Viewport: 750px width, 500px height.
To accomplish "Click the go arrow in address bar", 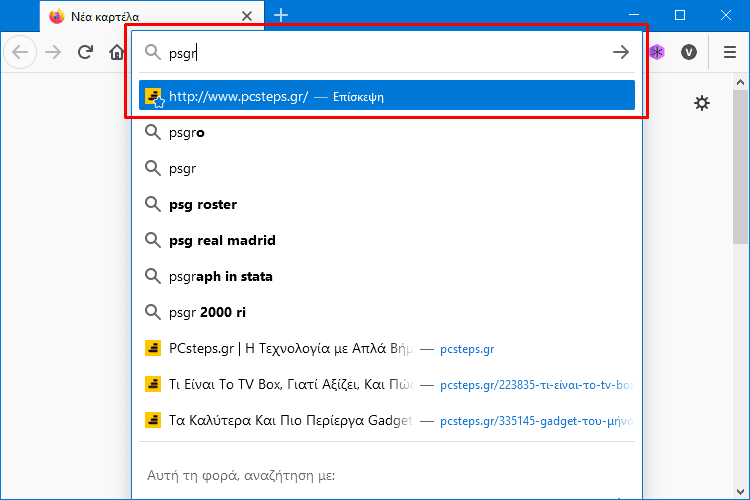I will pos(621,52).
